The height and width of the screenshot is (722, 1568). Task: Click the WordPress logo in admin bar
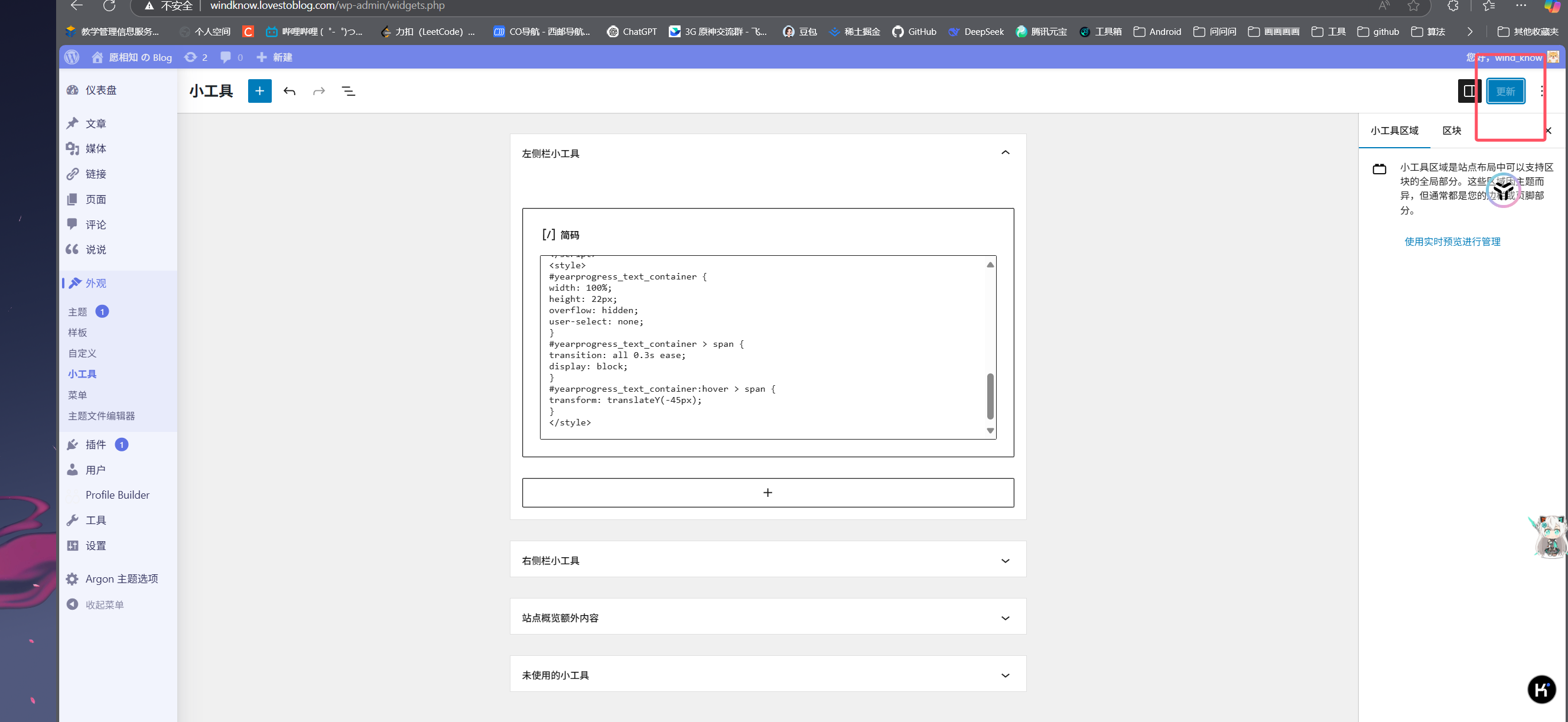(x=72, y=57)
